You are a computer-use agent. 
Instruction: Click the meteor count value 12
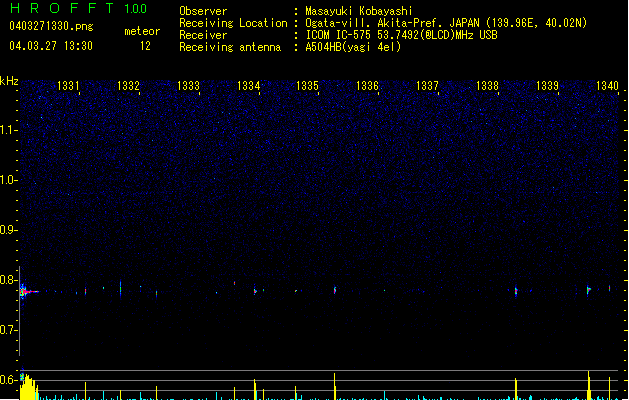click(145, 46)
